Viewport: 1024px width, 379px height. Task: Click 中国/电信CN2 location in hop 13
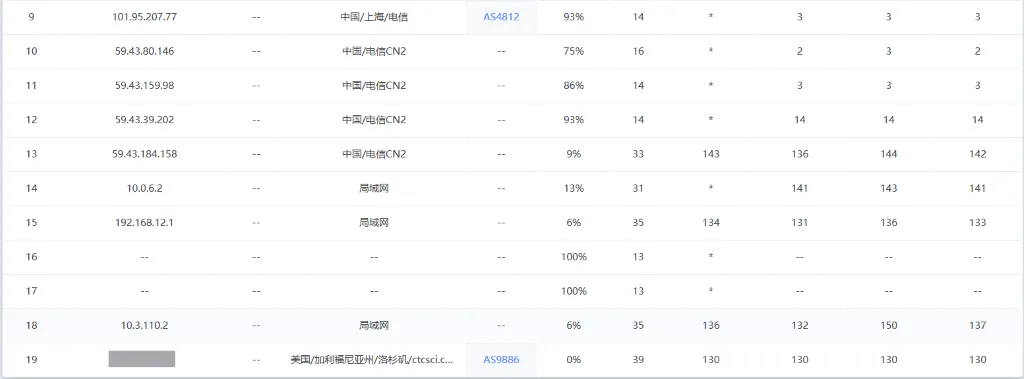point(374,154)
